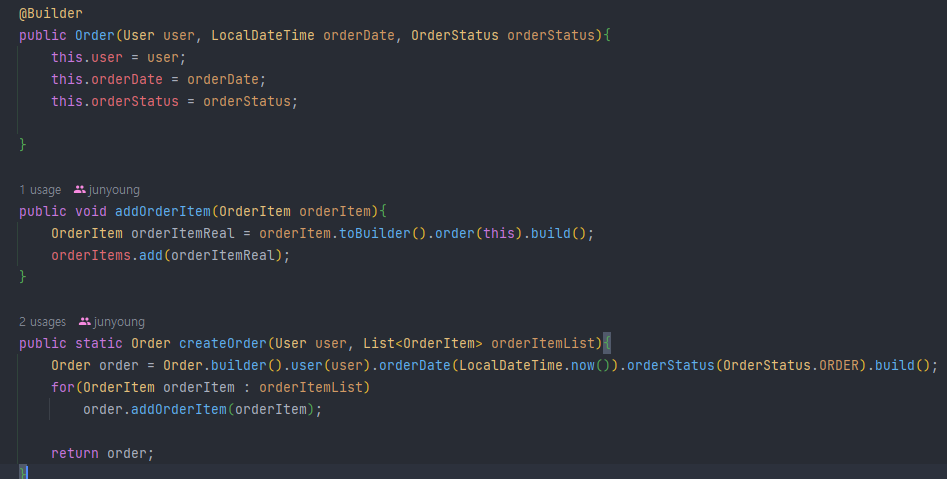
Task: Click the author icon above addOrderItem method
Action: (x=80, y=190)
